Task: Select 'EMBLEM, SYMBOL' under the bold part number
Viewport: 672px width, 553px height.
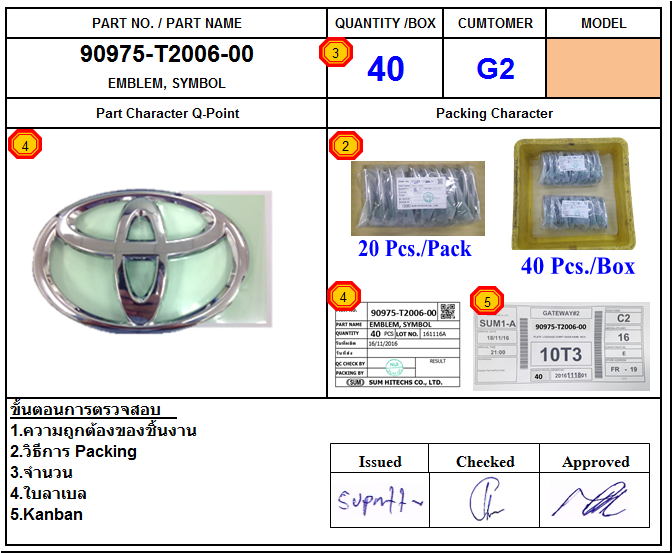Action: [x=167, y=83]
